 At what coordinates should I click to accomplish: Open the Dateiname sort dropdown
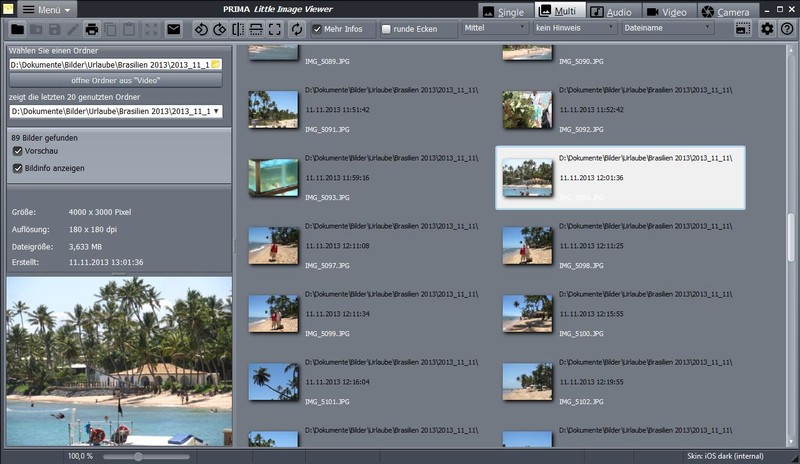667,28
